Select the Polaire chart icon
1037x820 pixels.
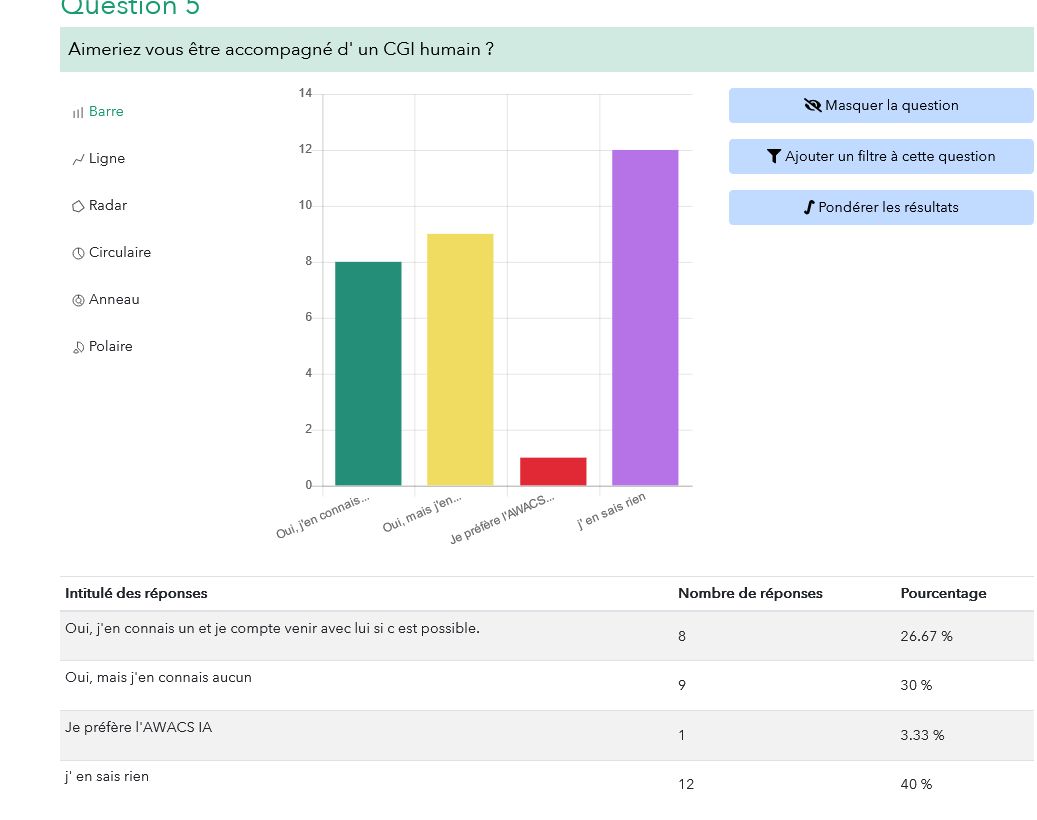pyautogui.click(x=78, y=348)
